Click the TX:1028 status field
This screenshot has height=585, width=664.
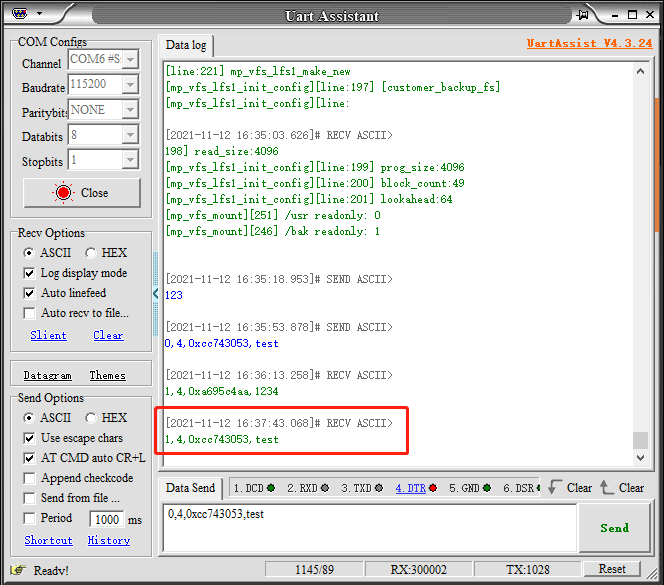point(527,569)
